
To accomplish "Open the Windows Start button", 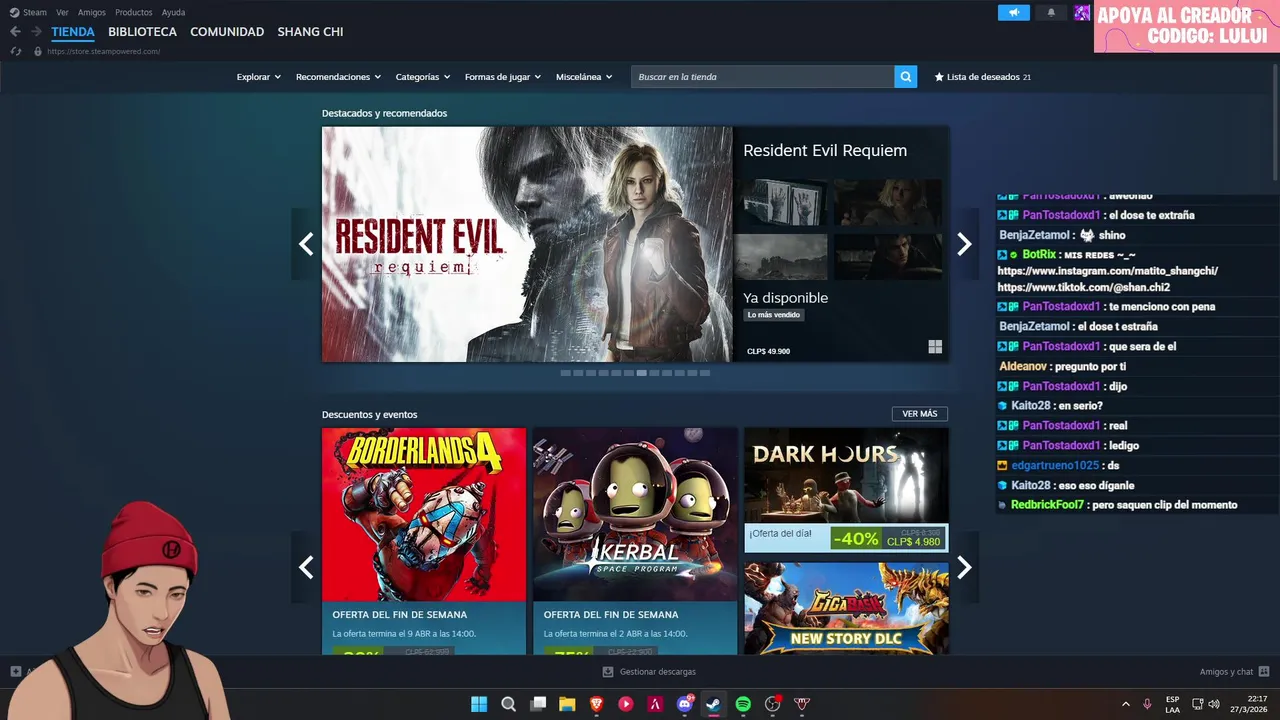I will [x=479, y=704].
